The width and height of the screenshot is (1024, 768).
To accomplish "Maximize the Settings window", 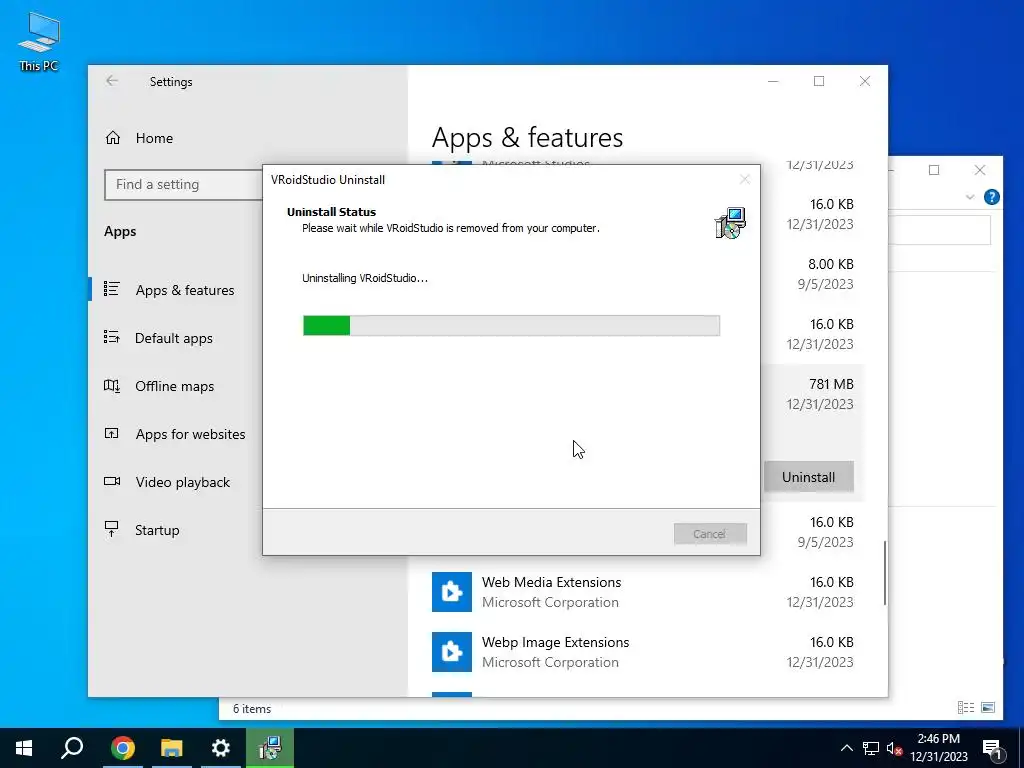I will (819, 81).
